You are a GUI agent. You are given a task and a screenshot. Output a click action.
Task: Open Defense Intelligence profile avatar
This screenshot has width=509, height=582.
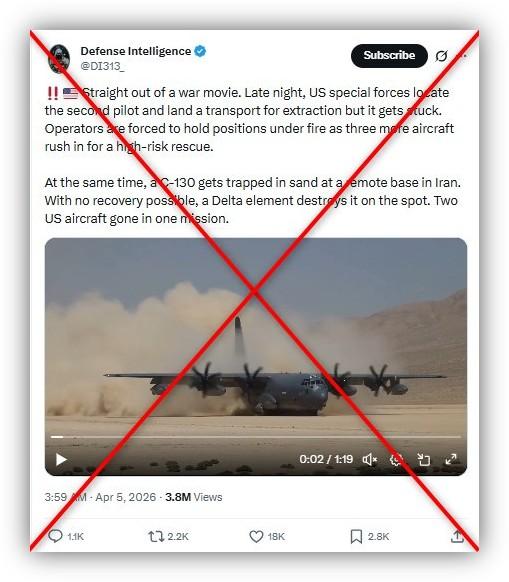[59, 58]
